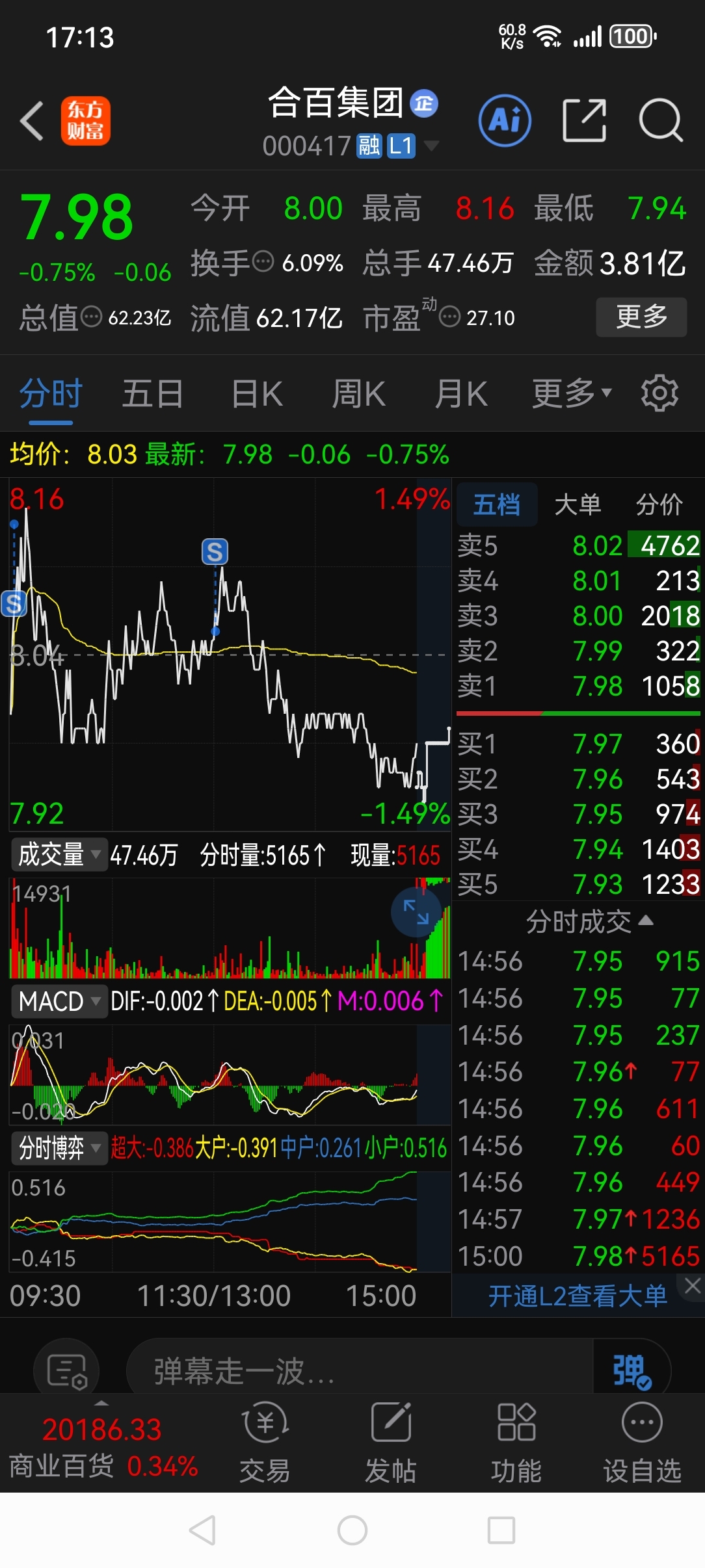The image size is (705, 1568).
Task: Expand the 更多 chart period dropdown
Action: tap(572, 393)
